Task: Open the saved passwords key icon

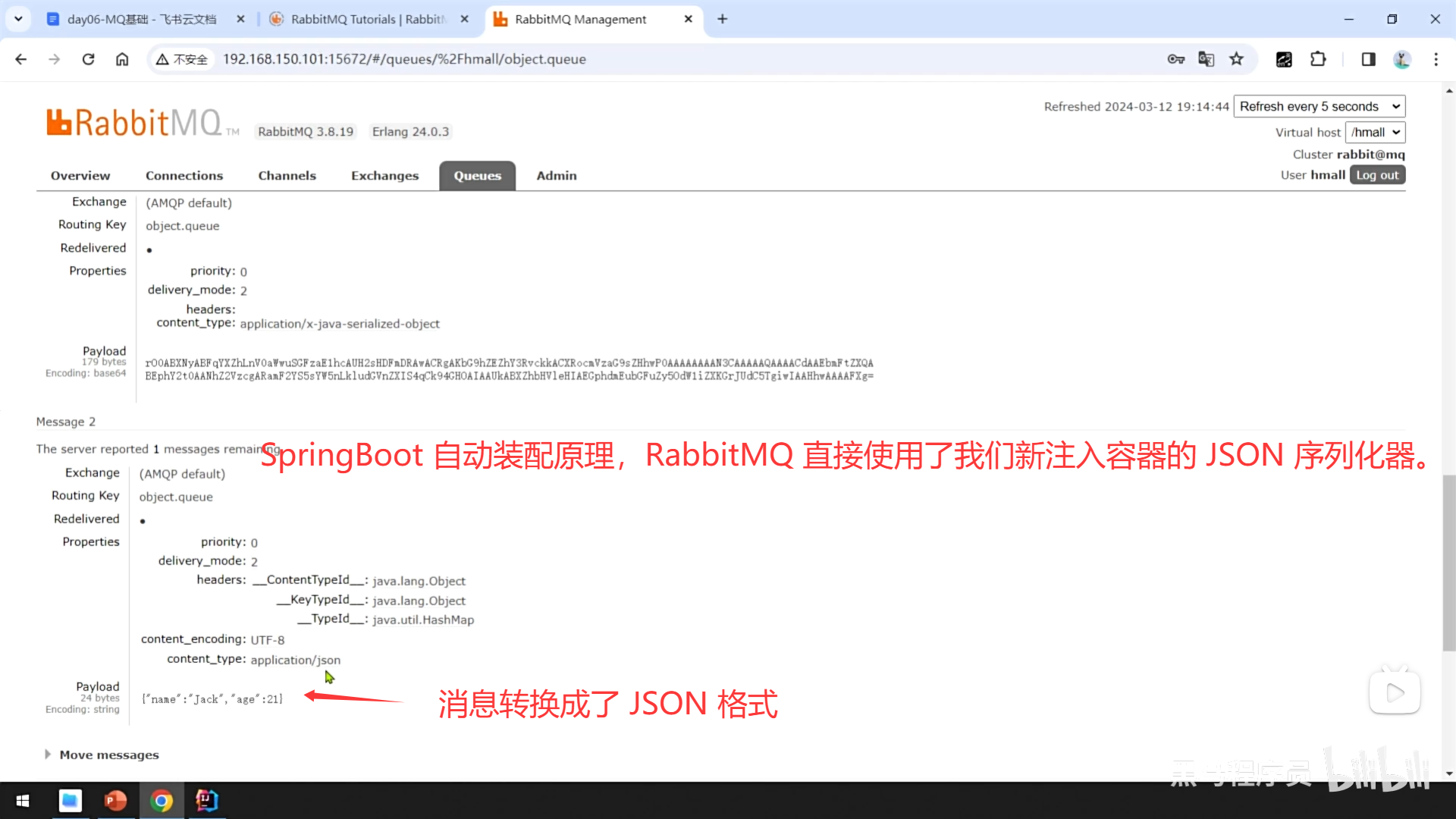Action: coord(1175,59)
